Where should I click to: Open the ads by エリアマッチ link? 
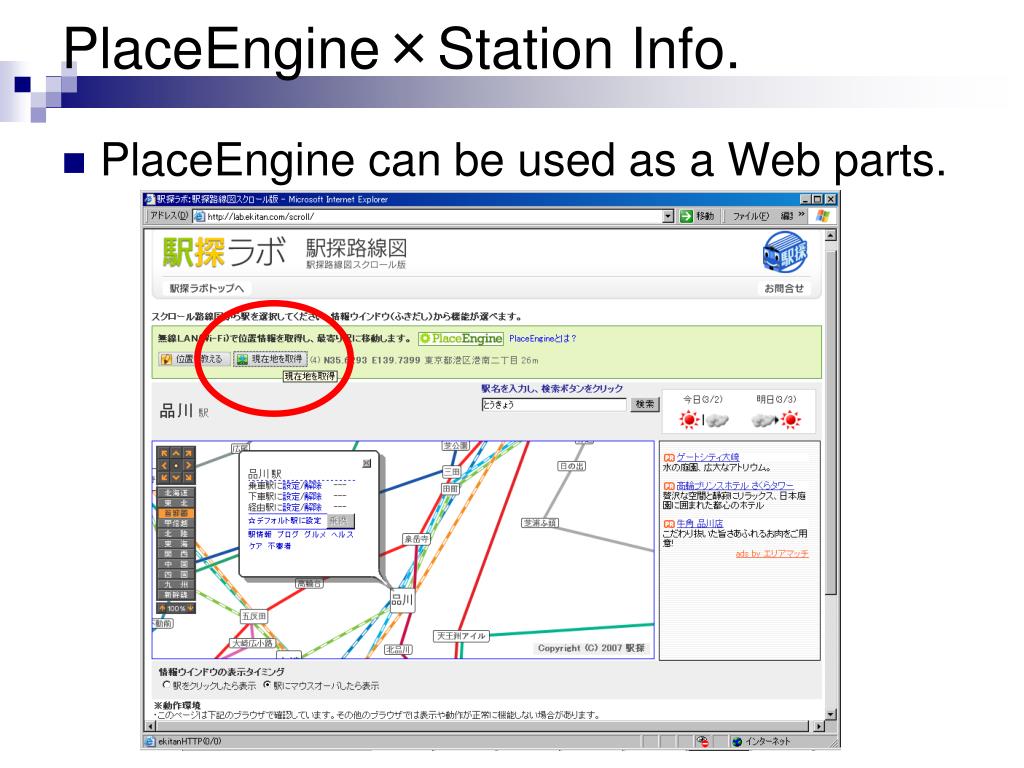tap(772, 554)
